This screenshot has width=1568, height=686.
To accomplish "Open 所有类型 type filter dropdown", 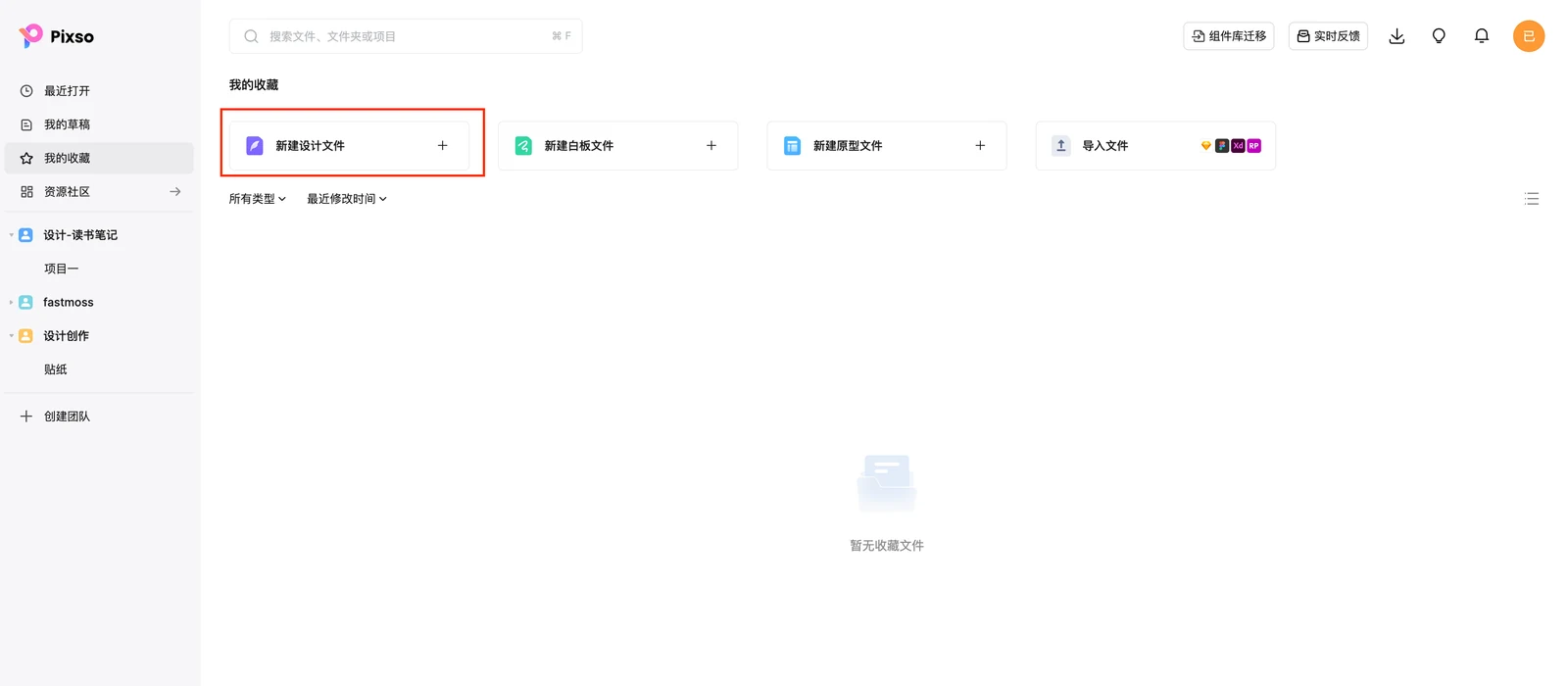I will [258, 199].
